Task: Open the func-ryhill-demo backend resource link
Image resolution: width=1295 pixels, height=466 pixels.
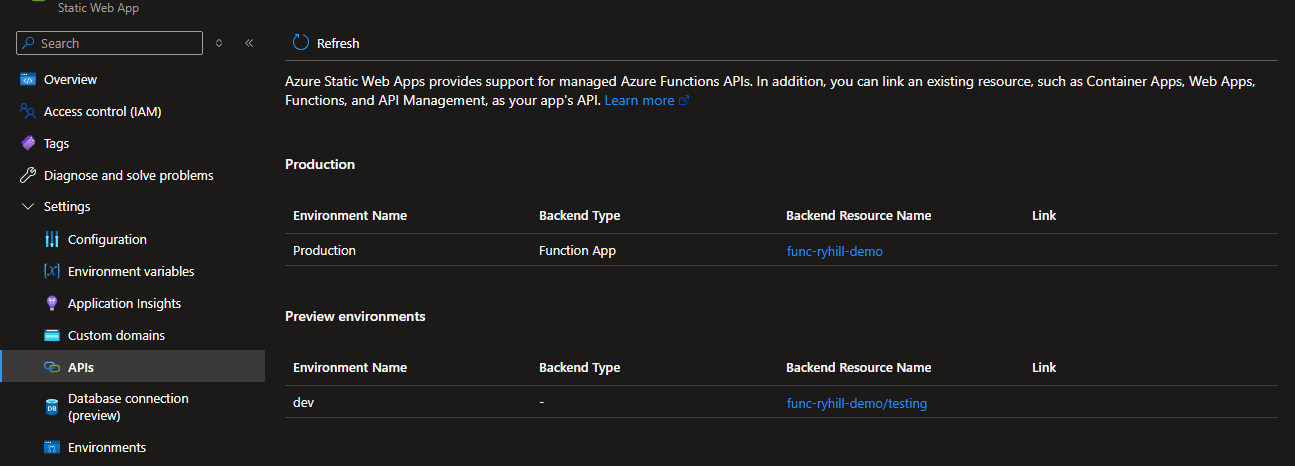Action: [834, 252]
